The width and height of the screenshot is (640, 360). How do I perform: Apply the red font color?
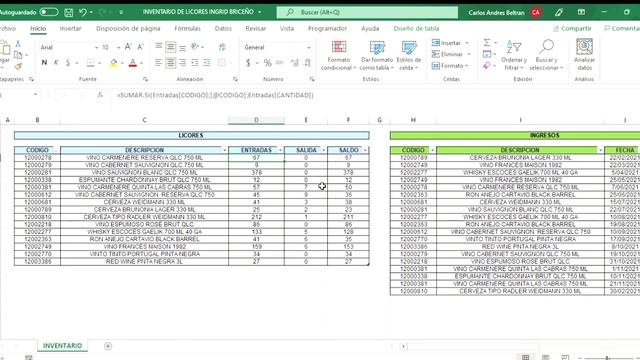[133, 63]
